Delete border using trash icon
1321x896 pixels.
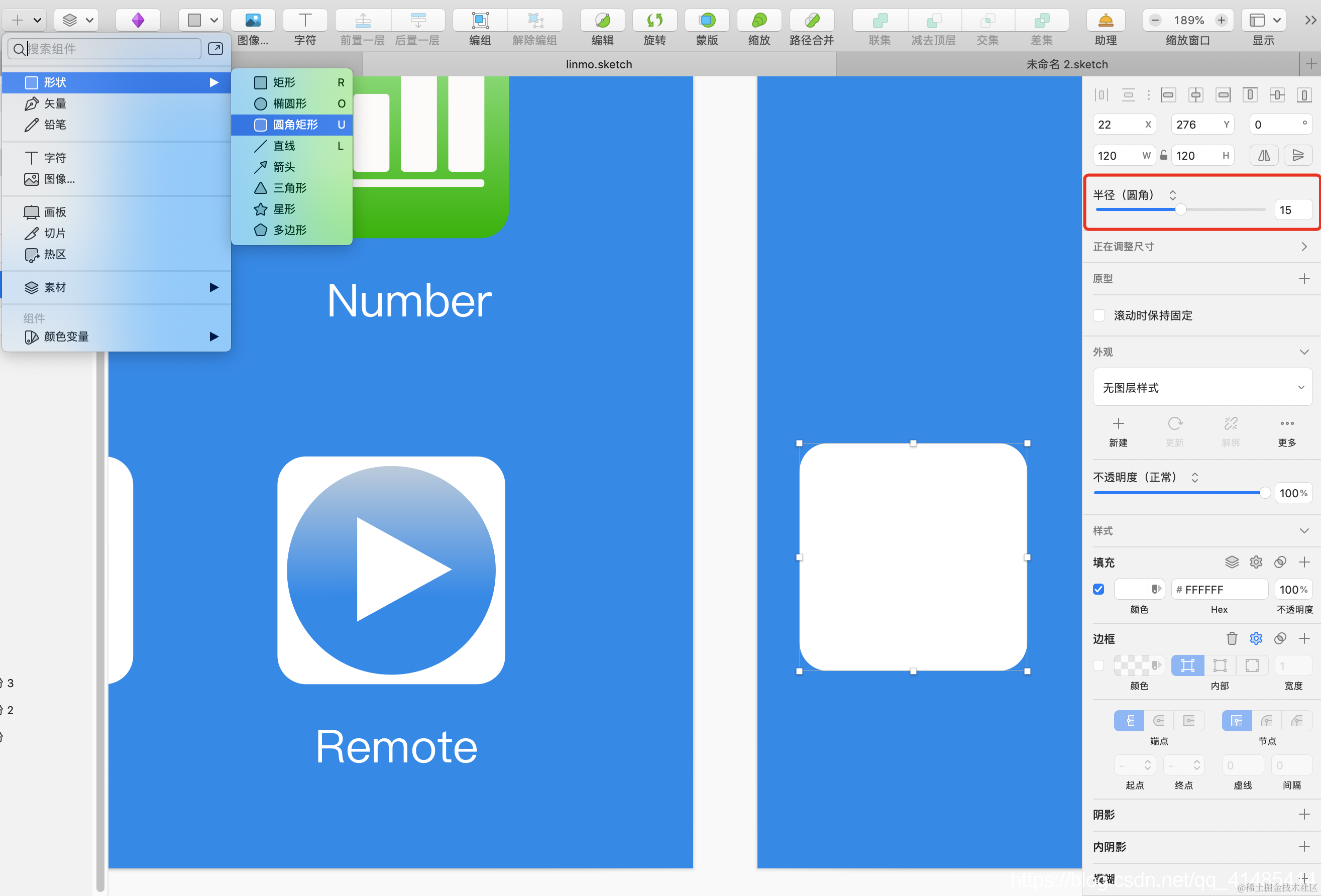pos(1231,638)
